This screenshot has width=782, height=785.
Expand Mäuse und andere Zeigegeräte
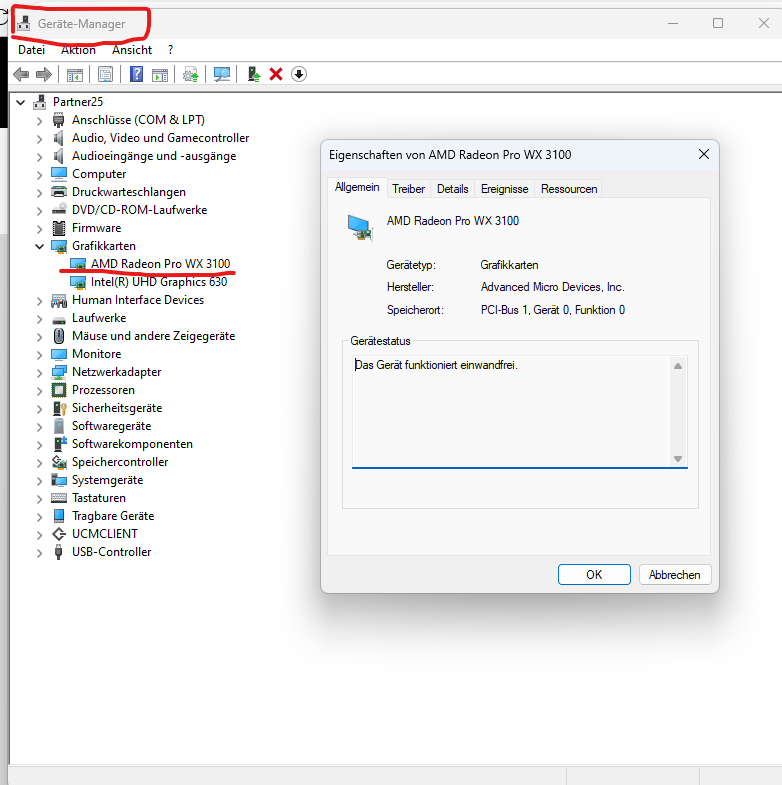tap(40, 336)
